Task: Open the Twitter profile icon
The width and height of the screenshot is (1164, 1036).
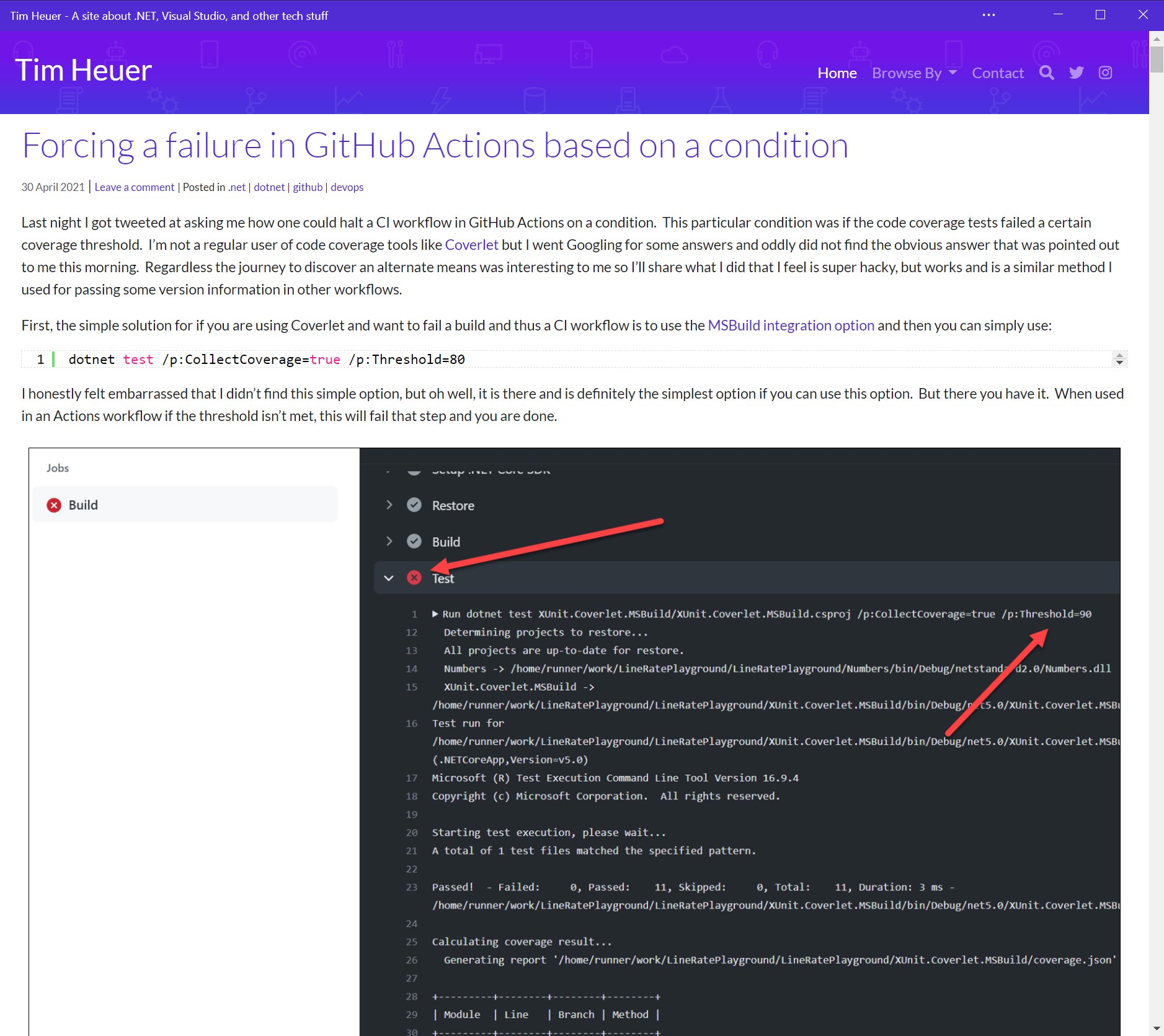Action: tap(1077, 73)
